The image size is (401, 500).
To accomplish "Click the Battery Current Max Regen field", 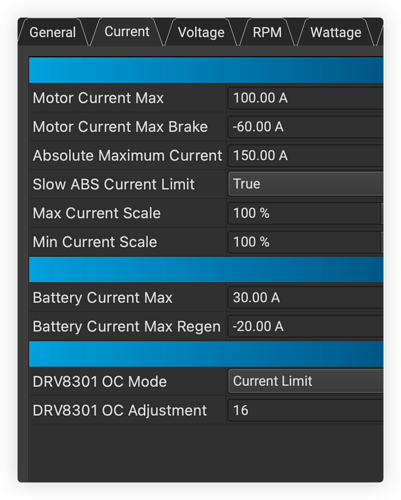I will (x=306, y=326).
